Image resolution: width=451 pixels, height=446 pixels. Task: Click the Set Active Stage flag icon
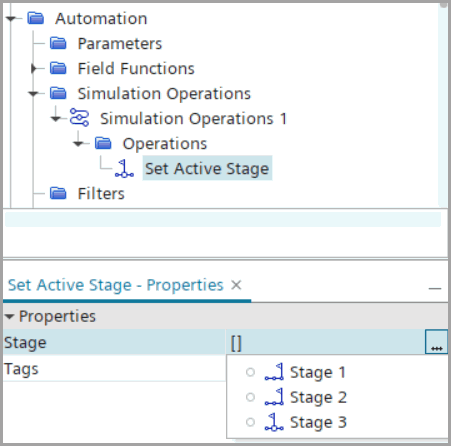click(124, 168)
